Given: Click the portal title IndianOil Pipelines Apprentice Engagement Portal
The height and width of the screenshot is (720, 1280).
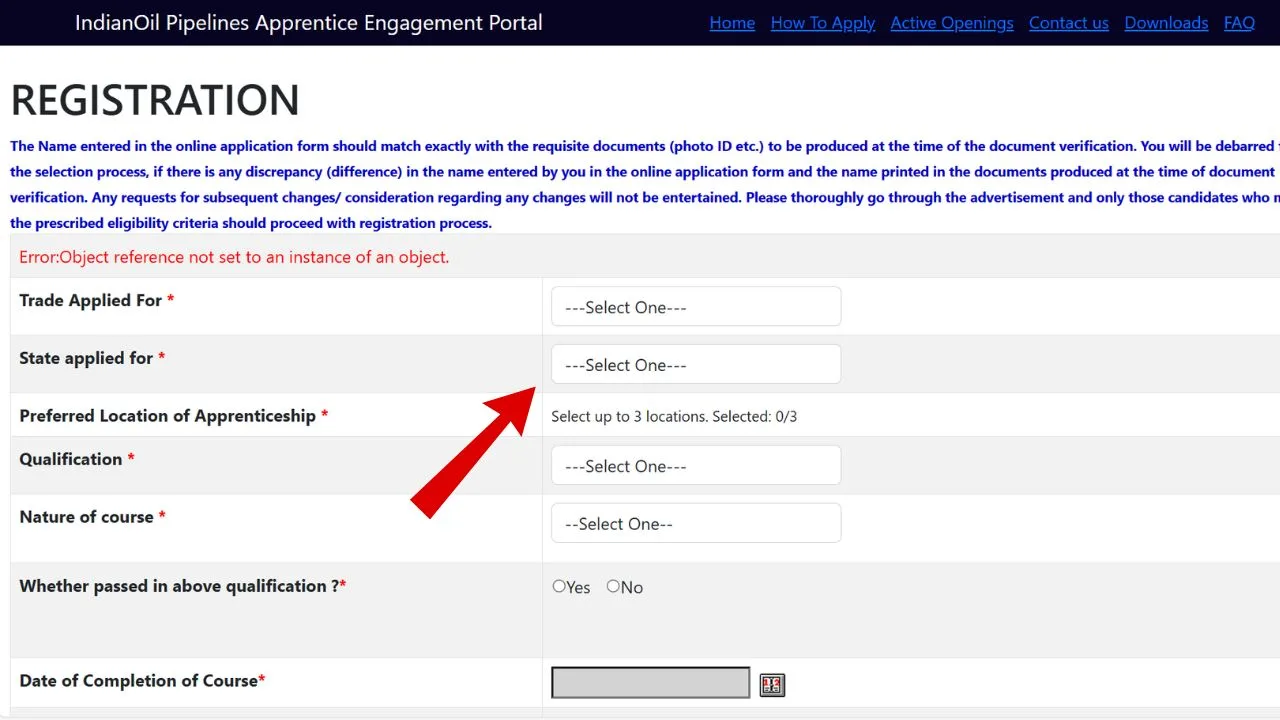Looking at the screenshot, I should pyautogui.click(x=309, y=22).
